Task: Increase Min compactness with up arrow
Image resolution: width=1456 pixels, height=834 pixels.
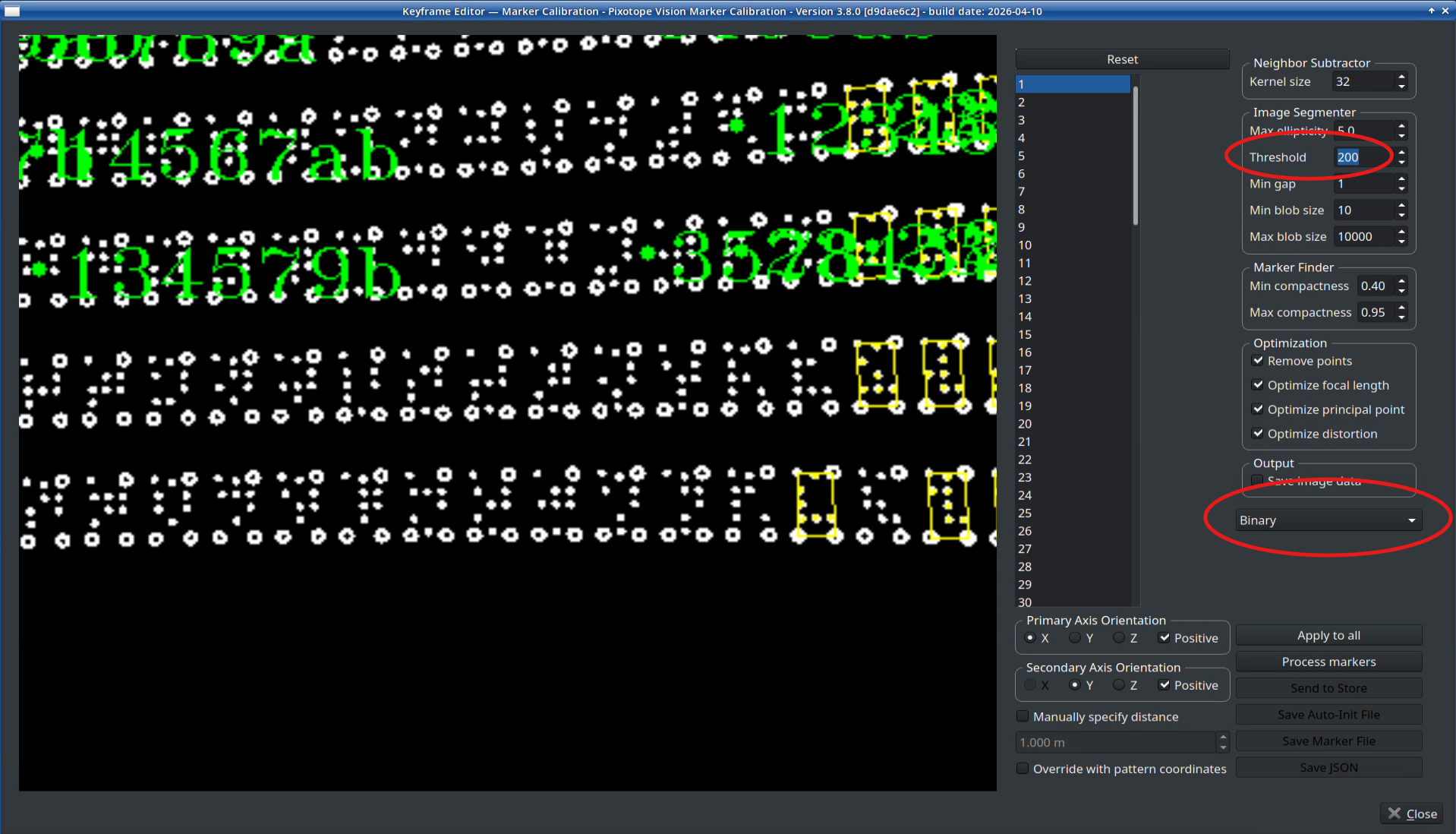Action: coord(1401,281)
